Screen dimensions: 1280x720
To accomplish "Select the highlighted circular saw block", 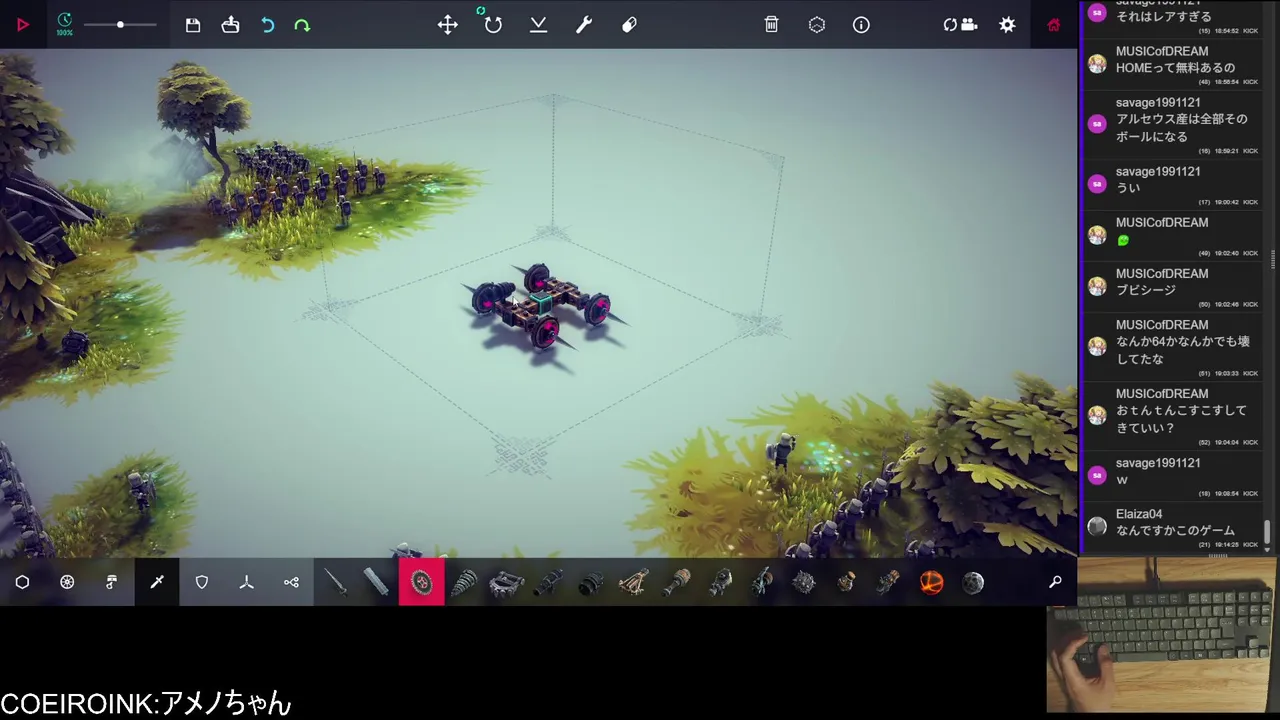I will click(x=421, y=582).
